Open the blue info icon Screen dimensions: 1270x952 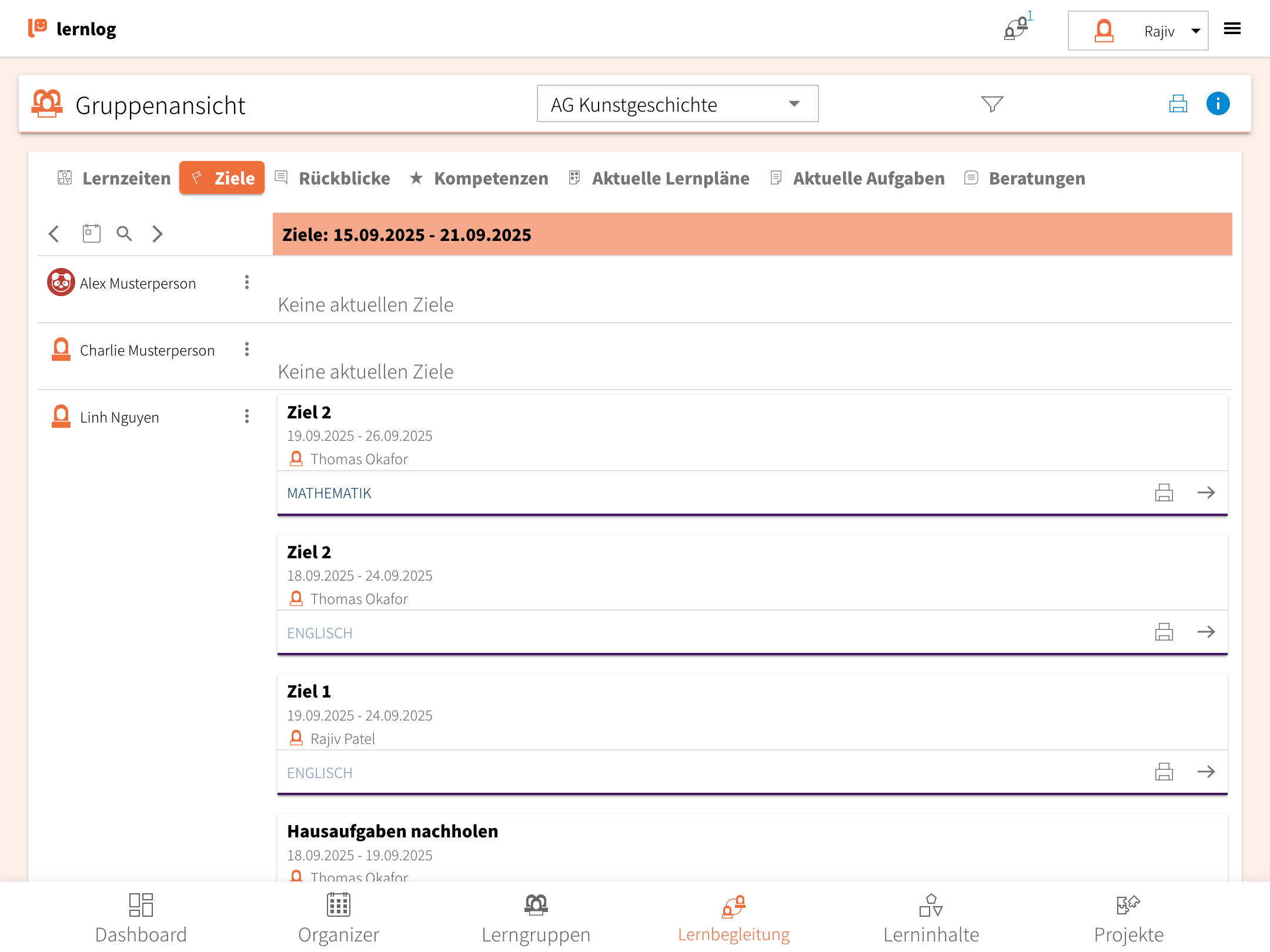pos(1218,104)
